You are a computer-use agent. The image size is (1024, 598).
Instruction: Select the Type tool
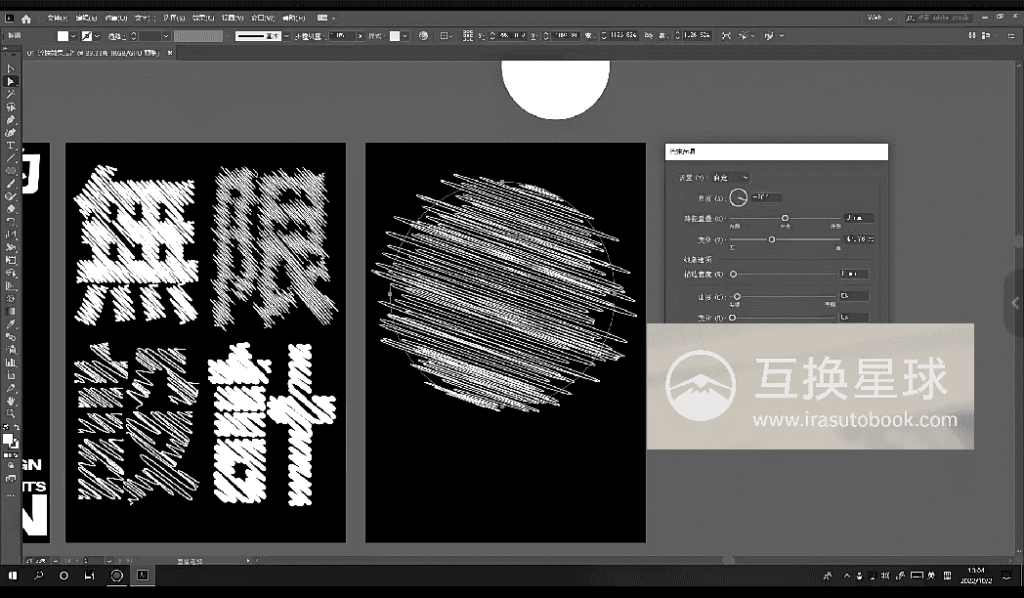(11, 146)
